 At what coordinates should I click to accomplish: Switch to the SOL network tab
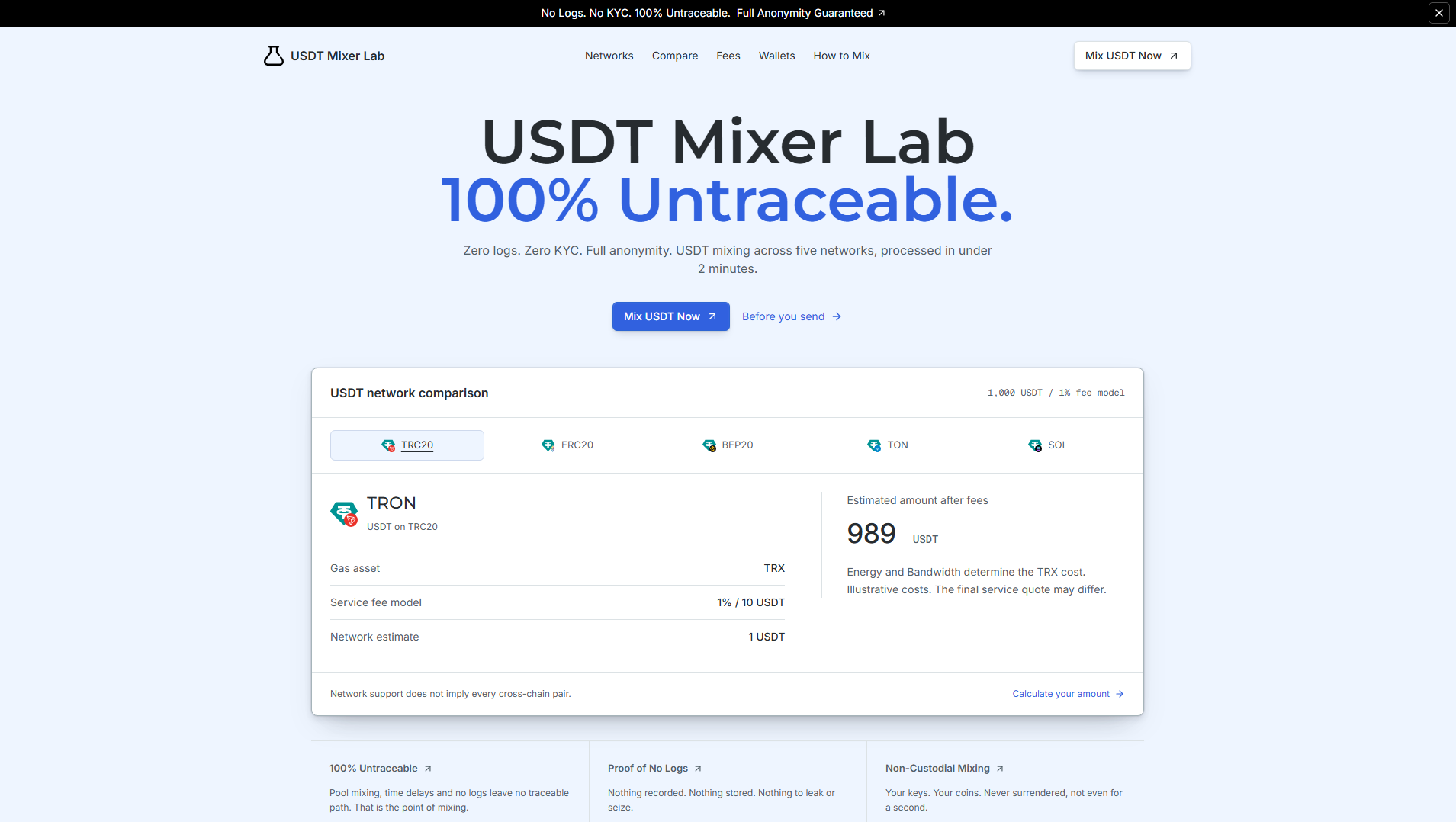1047,445
